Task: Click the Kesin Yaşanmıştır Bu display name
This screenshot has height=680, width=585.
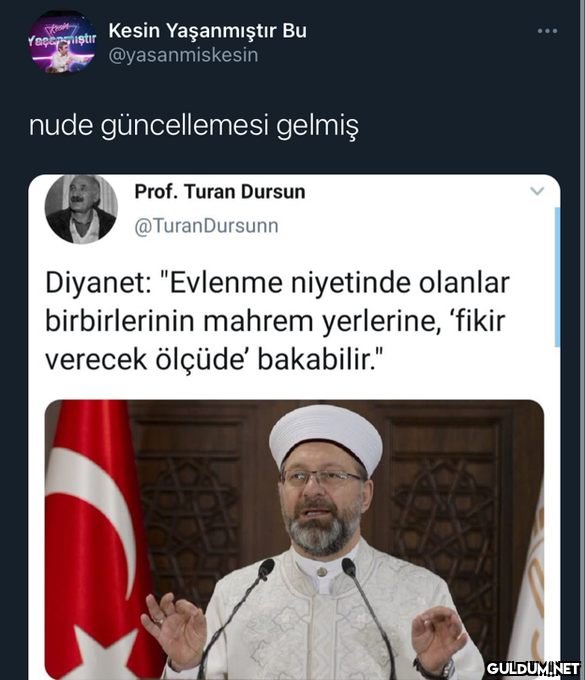Action: coord(207,30)
